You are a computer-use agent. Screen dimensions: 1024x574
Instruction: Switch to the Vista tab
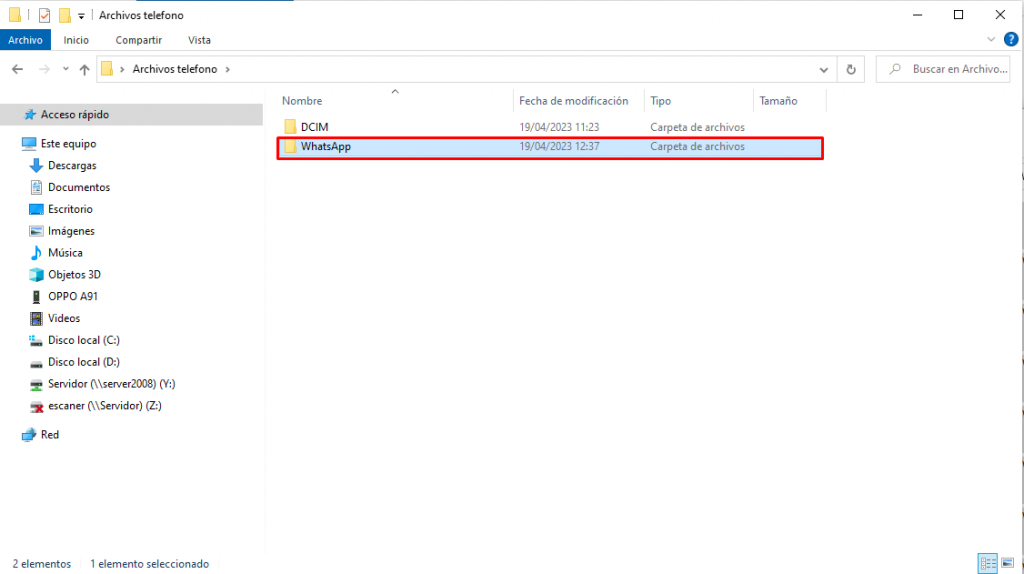coord(199,40)
